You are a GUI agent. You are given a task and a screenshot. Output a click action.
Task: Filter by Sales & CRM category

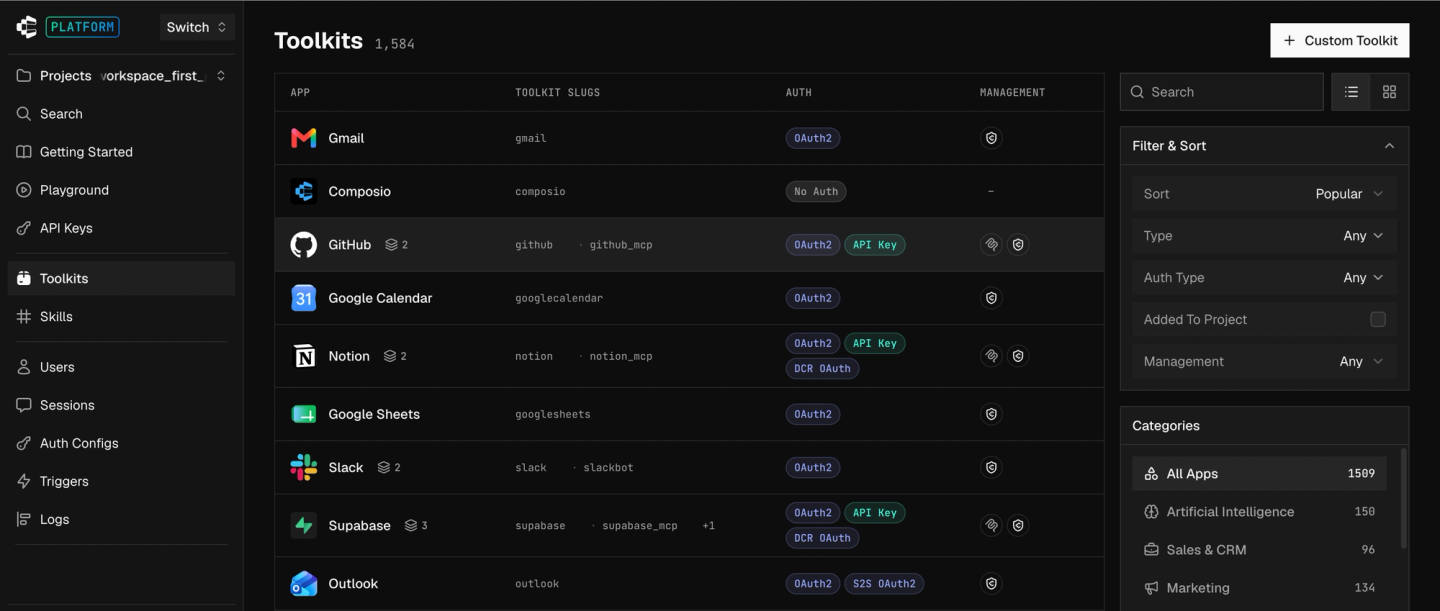(1259, 549)
